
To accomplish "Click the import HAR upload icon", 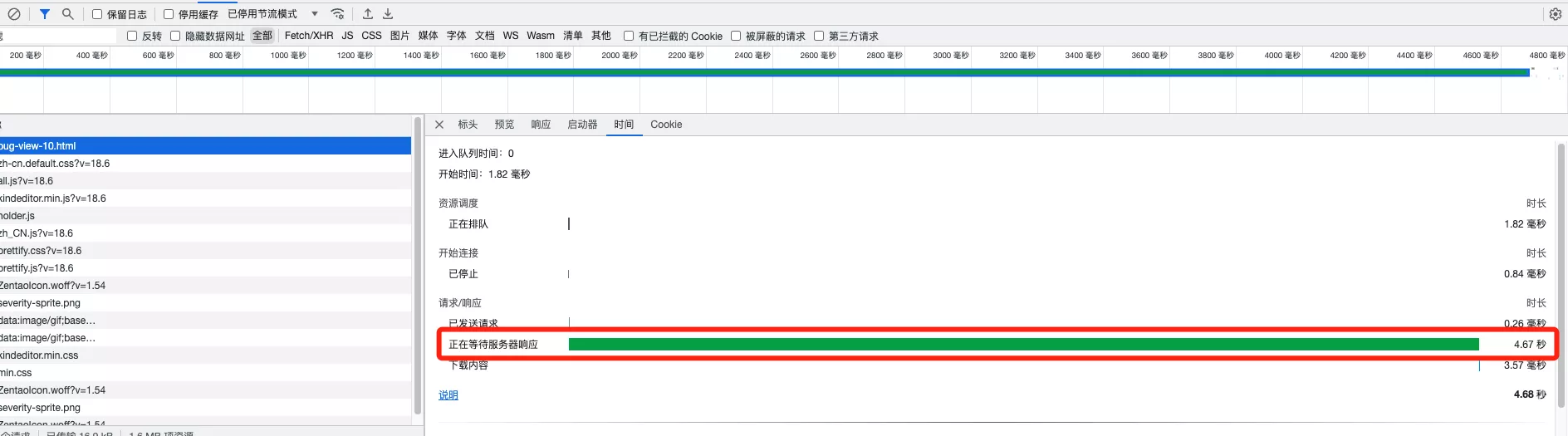I will coord(368,14).
